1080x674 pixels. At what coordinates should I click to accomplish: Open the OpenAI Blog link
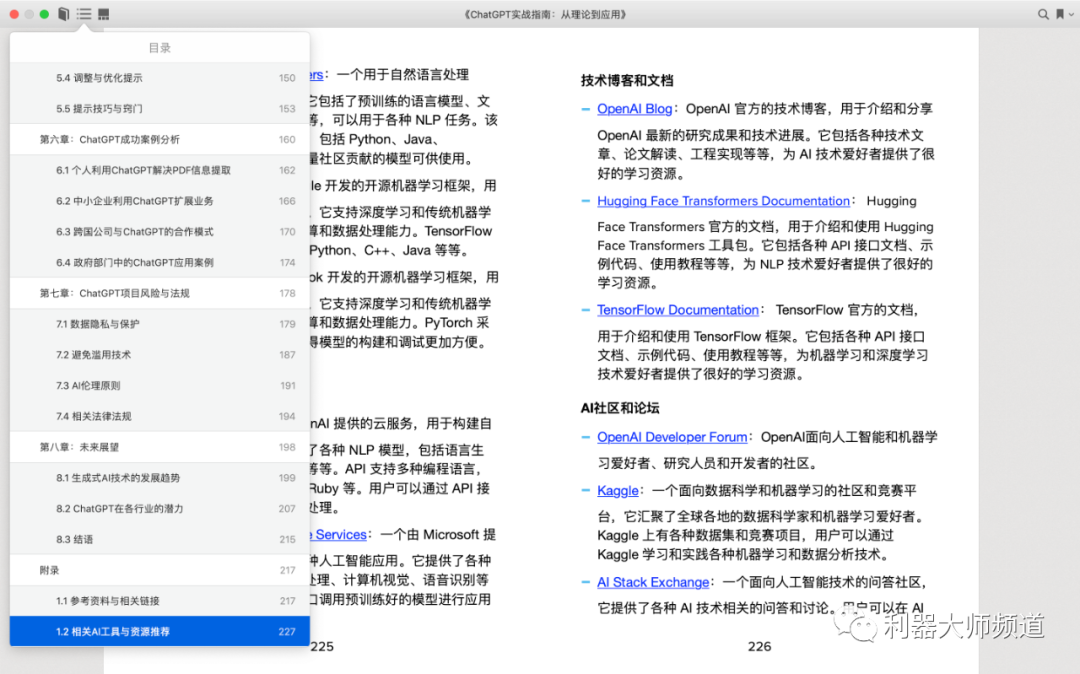[x=634, y=109]
